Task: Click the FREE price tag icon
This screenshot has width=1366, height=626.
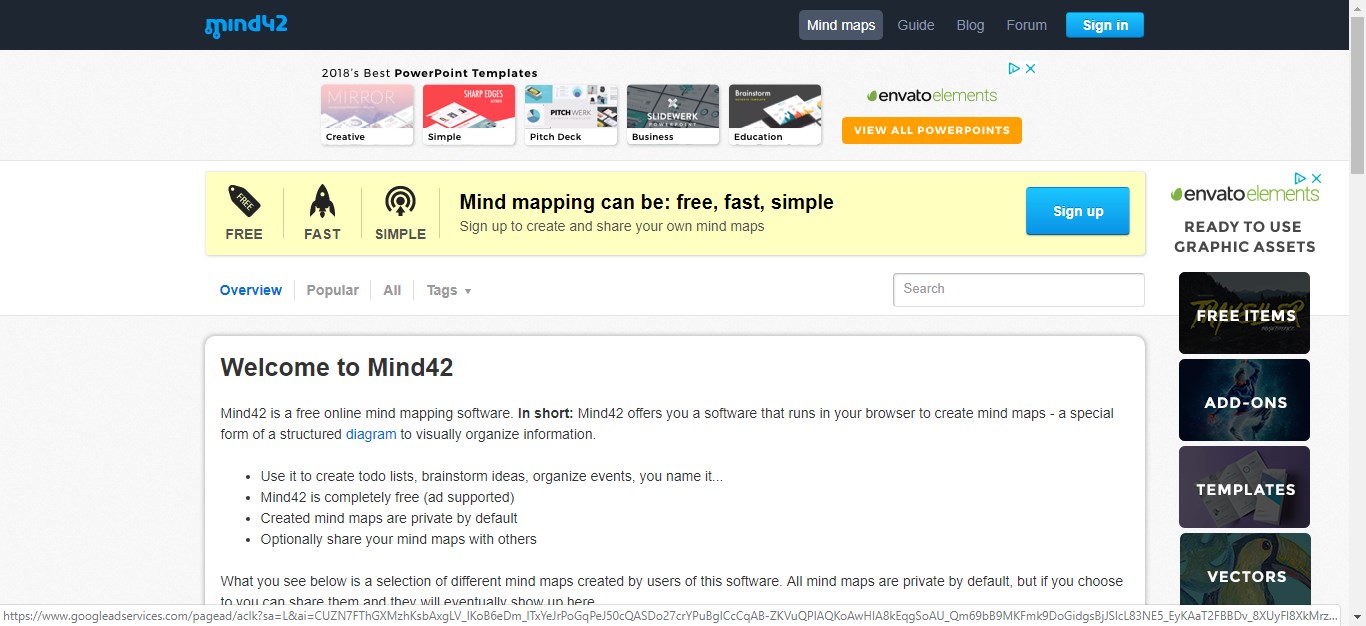Action: [244, 201]
